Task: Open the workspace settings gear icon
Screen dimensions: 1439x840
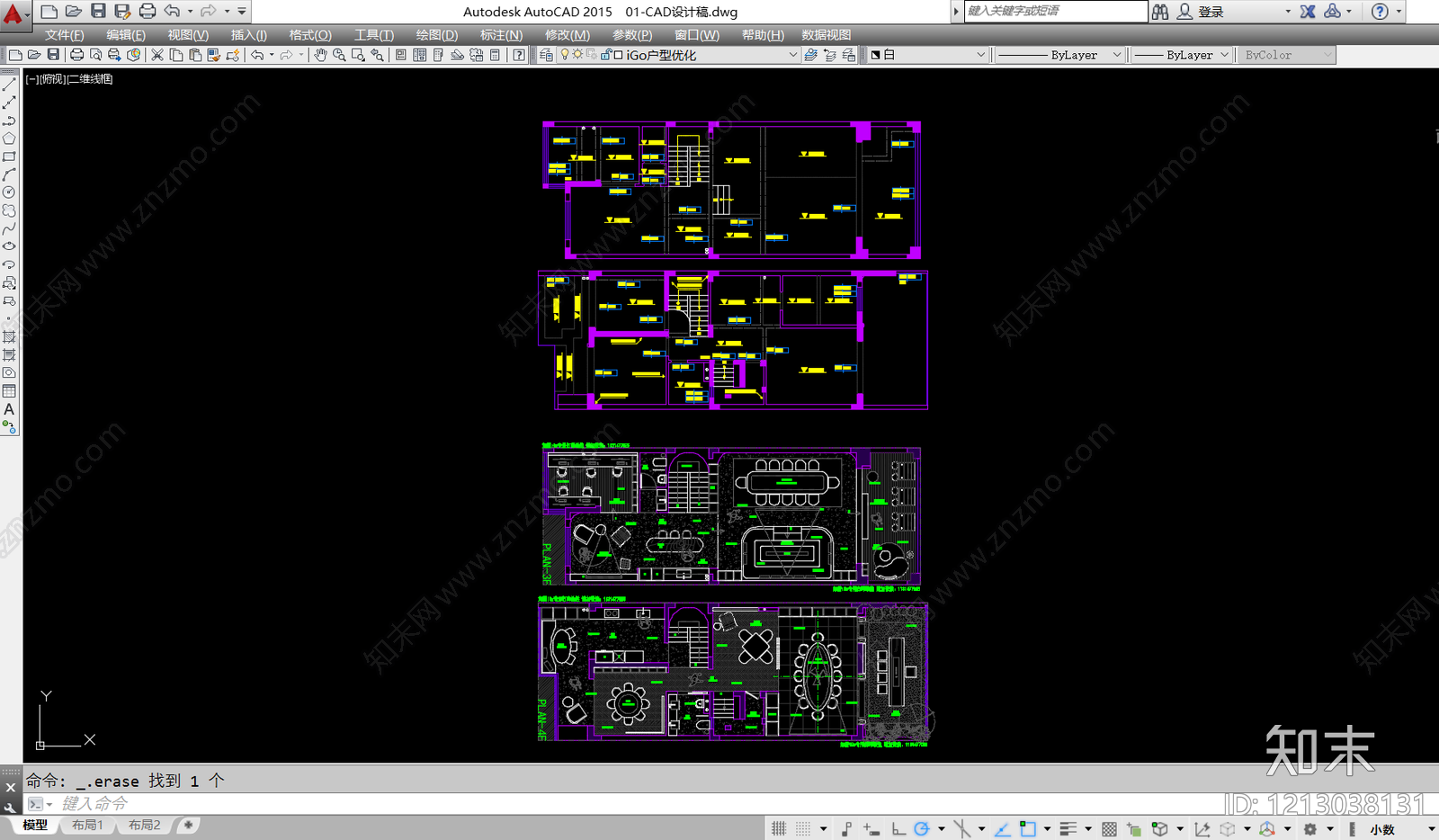Action: pos(1310,829)
